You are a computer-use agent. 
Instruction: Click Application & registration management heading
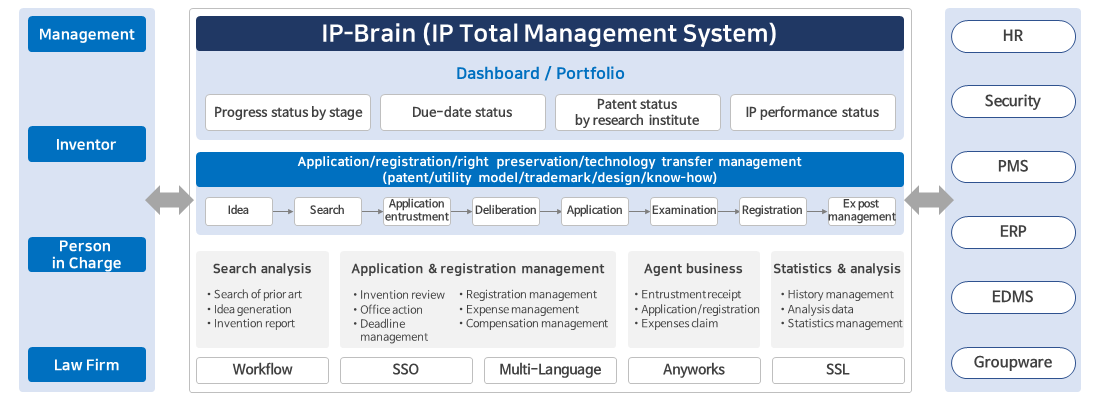[x=478, y=269]
